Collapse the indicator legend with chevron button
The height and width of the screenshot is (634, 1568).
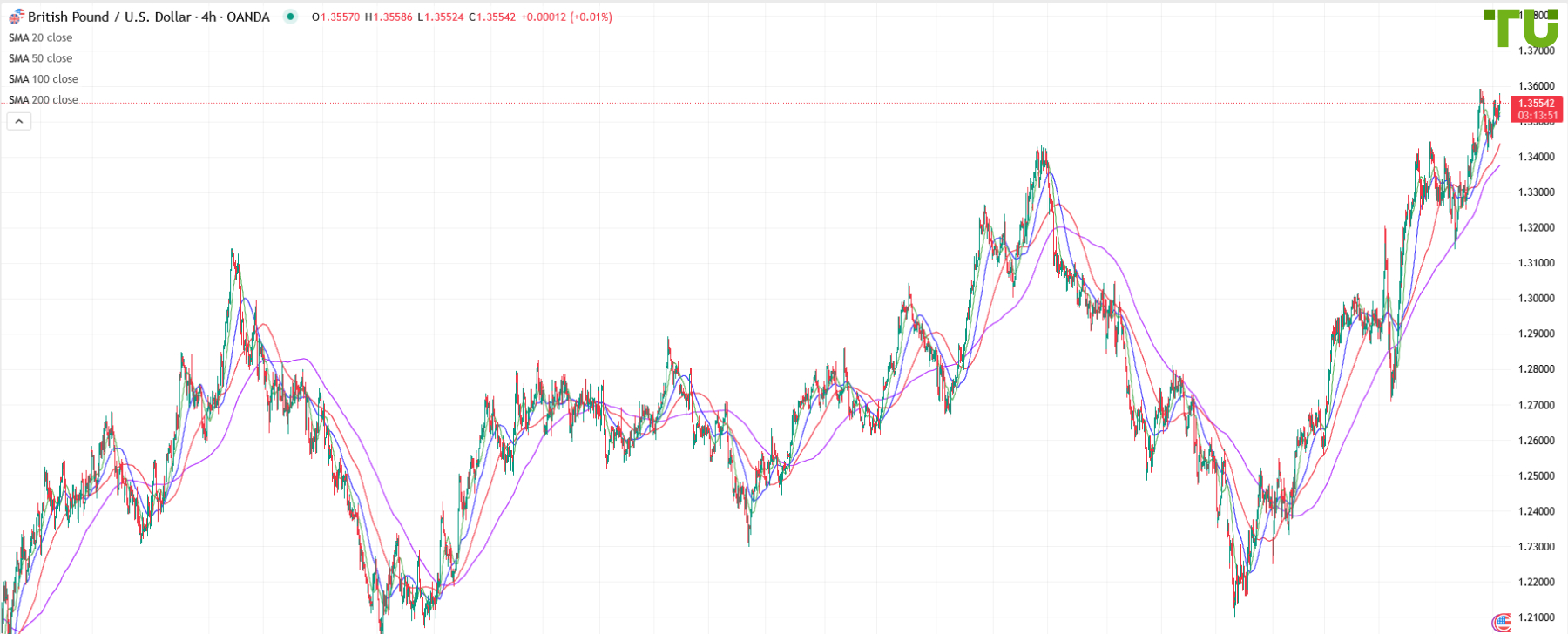click(19, 121)
